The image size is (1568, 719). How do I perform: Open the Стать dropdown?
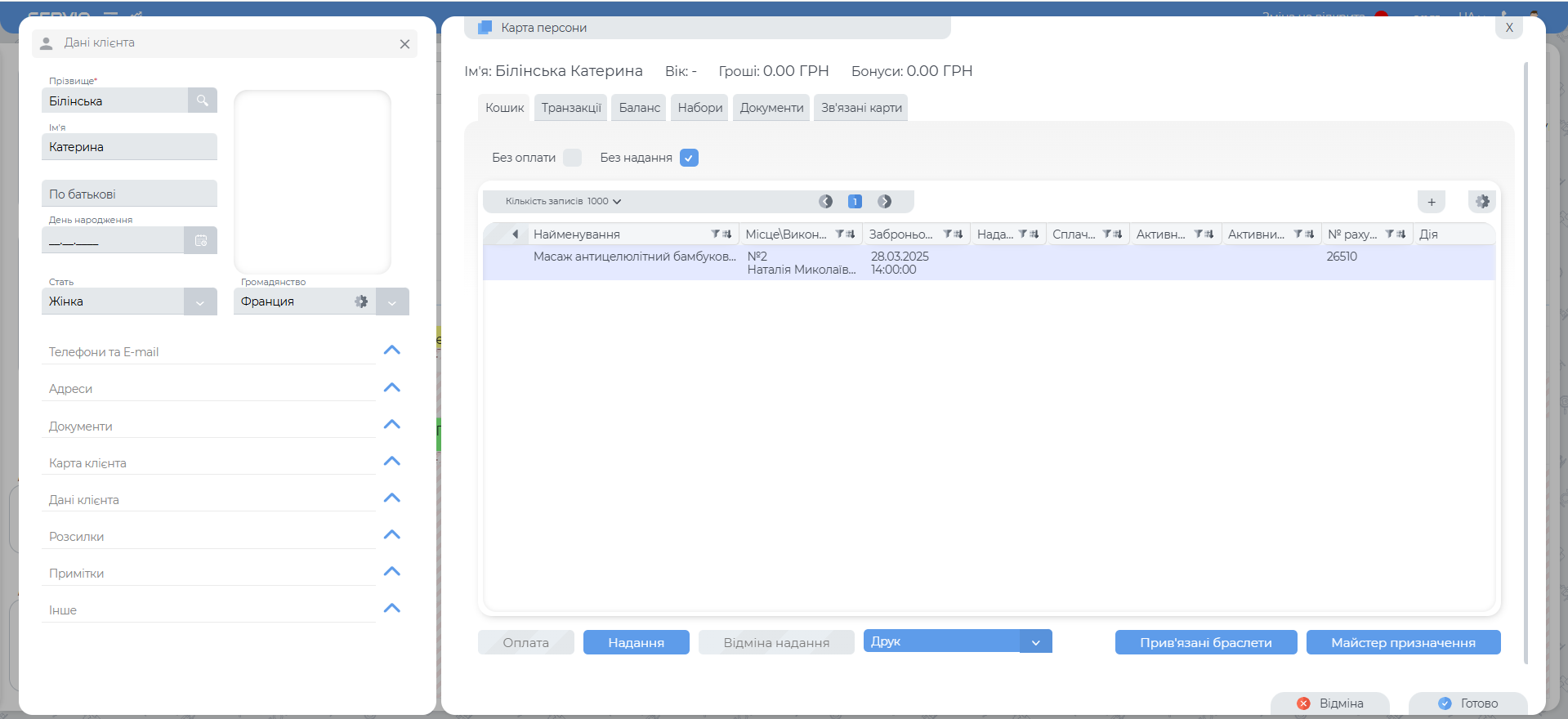point(200,301)
